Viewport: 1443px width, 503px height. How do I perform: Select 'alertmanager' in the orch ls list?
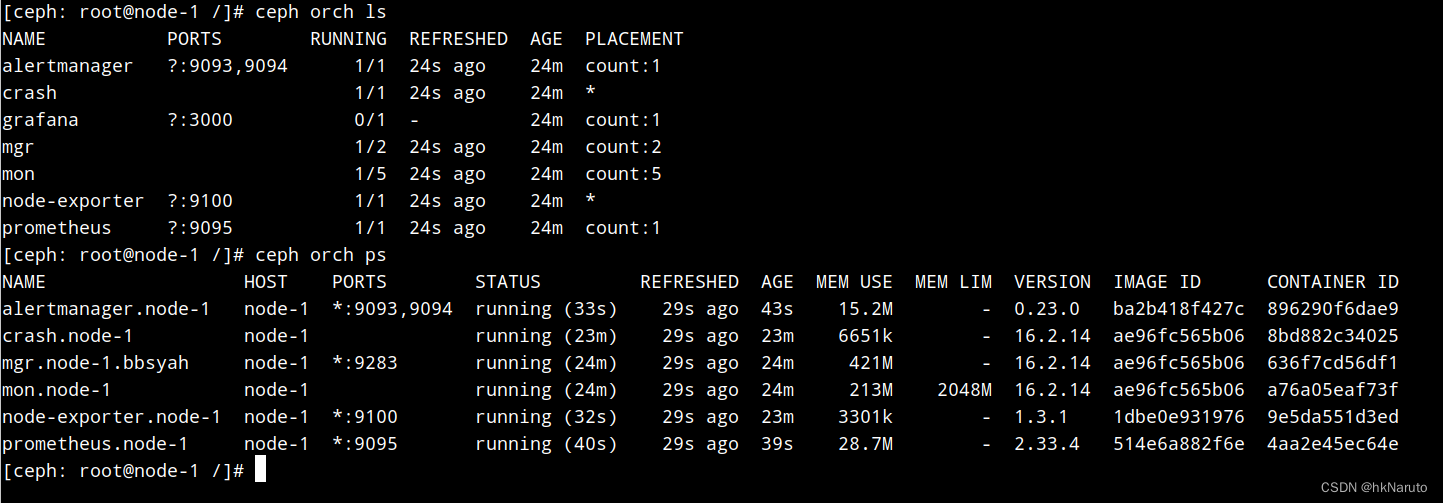pyautogui.click(x=67, y=66)
